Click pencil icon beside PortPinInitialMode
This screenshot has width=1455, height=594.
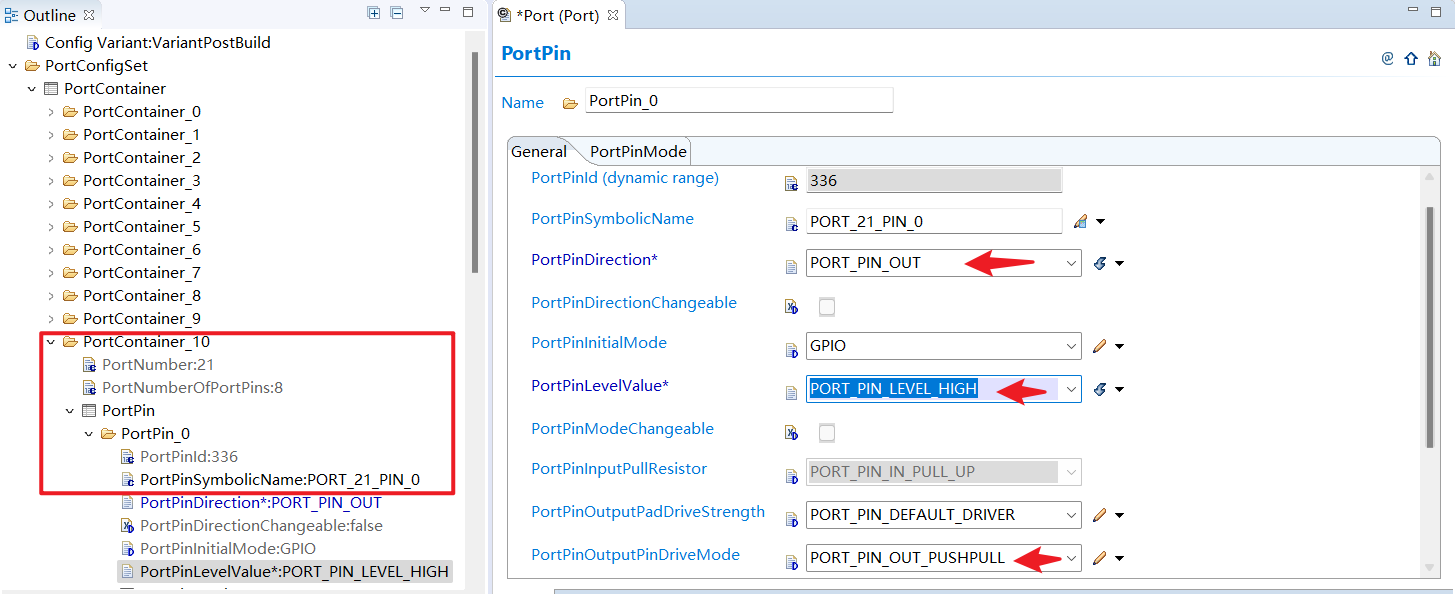point(1099,346)
